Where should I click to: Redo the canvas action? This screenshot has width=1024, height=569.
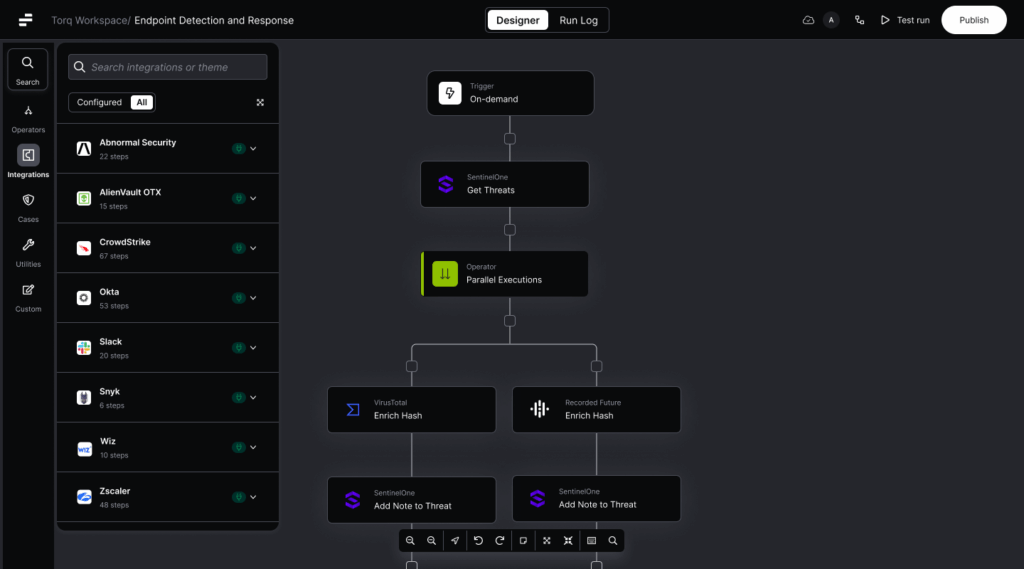(x=500, y=541)
